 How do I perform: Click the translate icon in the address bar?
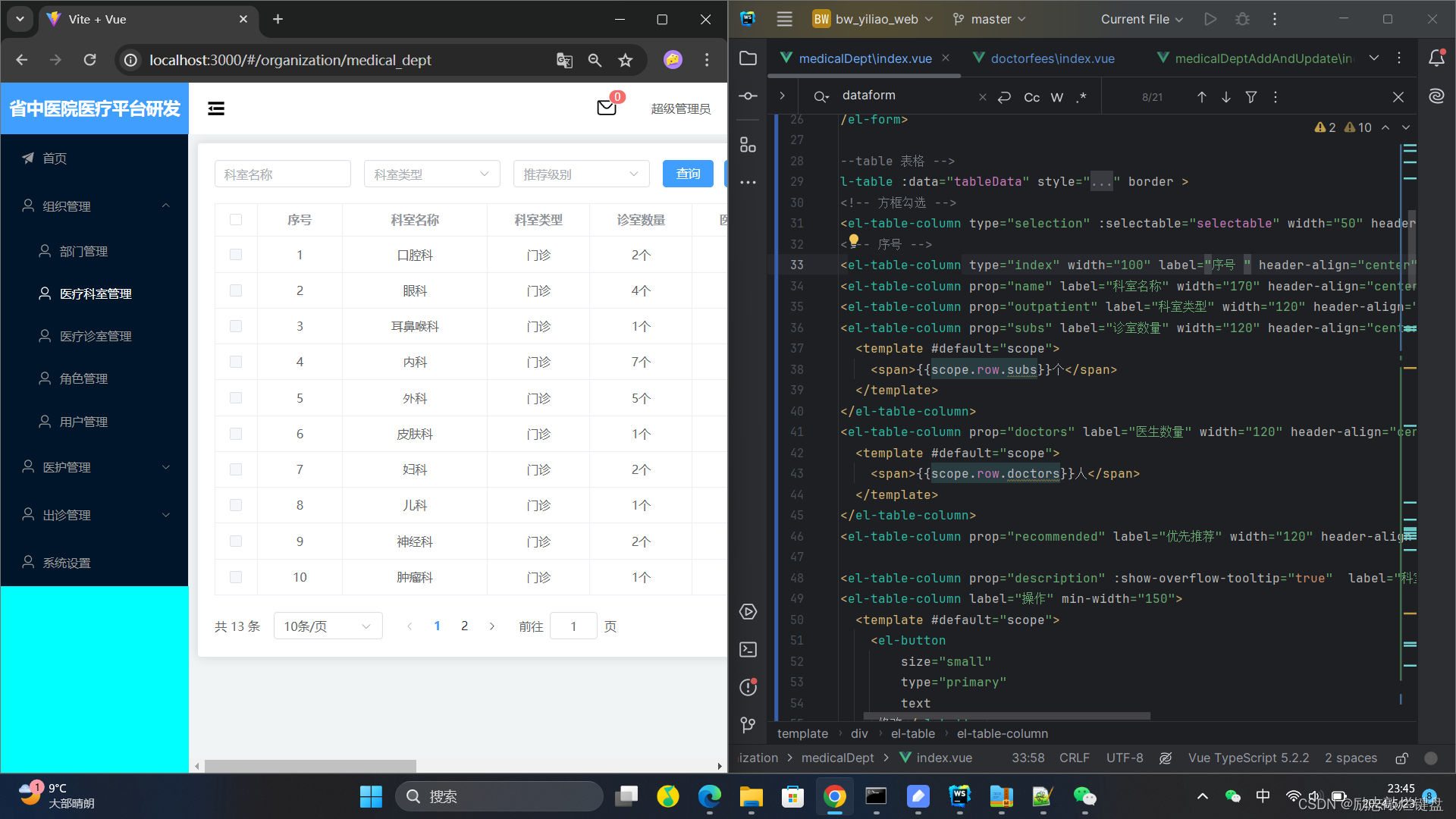[564, 60]
